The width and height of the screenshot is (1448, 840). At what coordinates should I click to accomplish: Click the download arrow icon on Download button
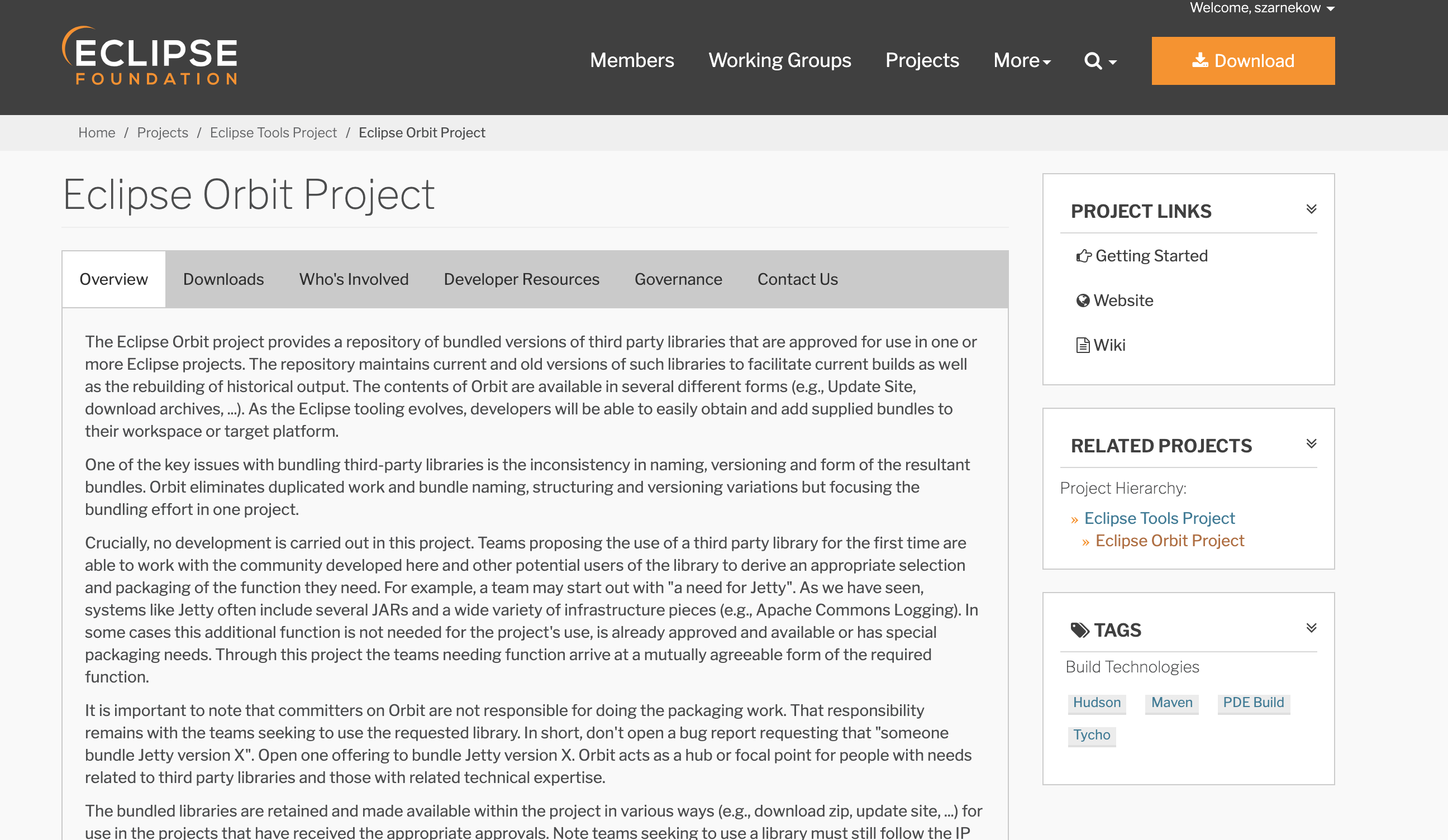point(1201,60)
